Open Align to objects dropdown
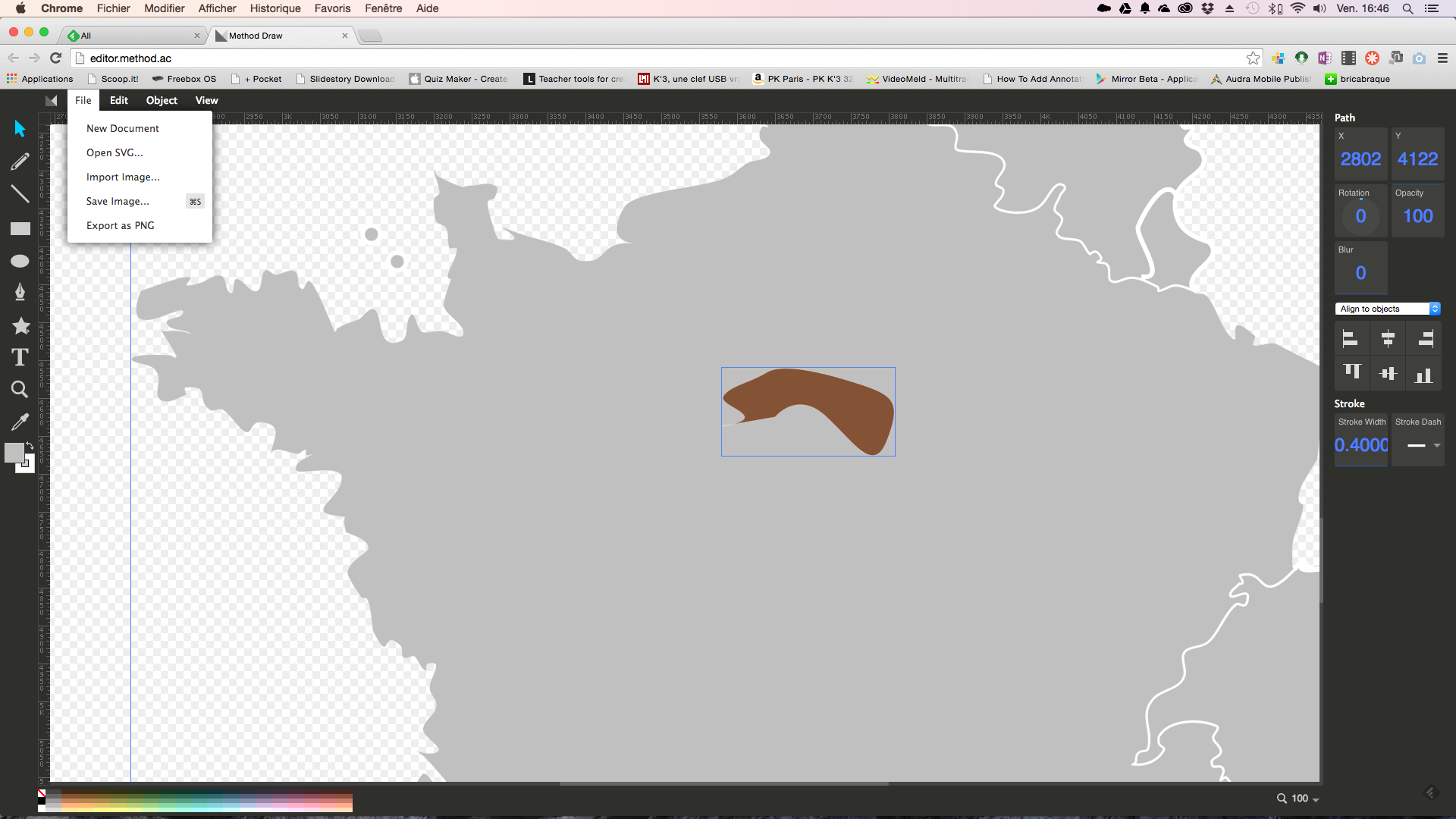Screen dimensions: 1456x819 click(x=1387, y=309)
